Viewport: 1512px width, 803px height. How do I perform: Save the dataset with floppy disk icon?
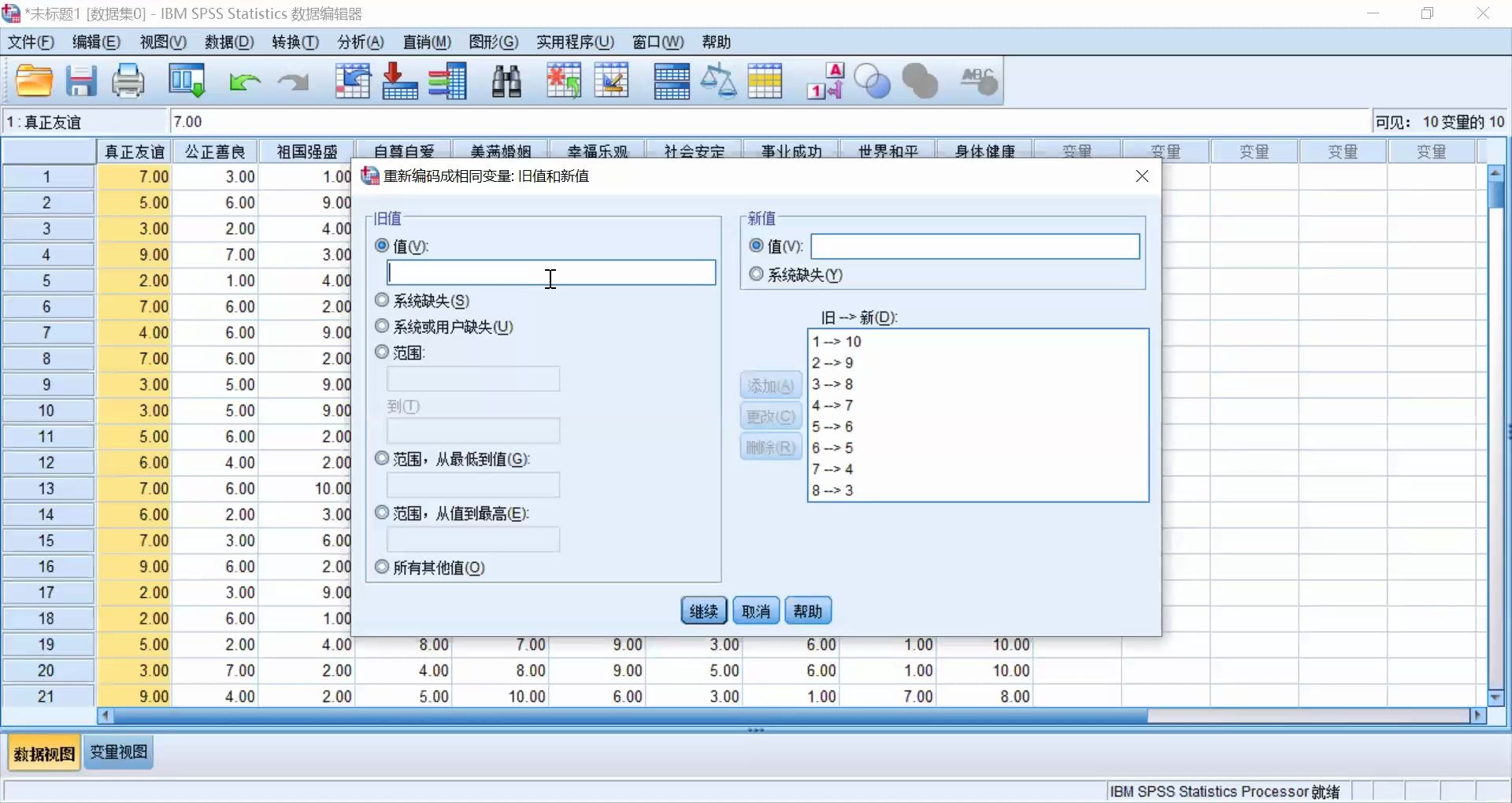click(x=80, y=81)
